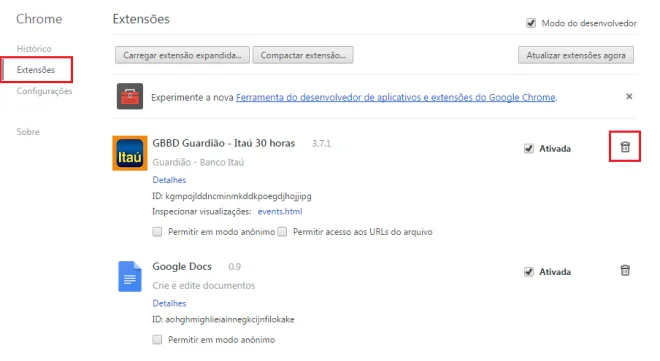Viewport: 660px width, 361px height.
Task: Click the GBBD Guardião - Itaú 30 horas title
Action: (x=224, y=143)
